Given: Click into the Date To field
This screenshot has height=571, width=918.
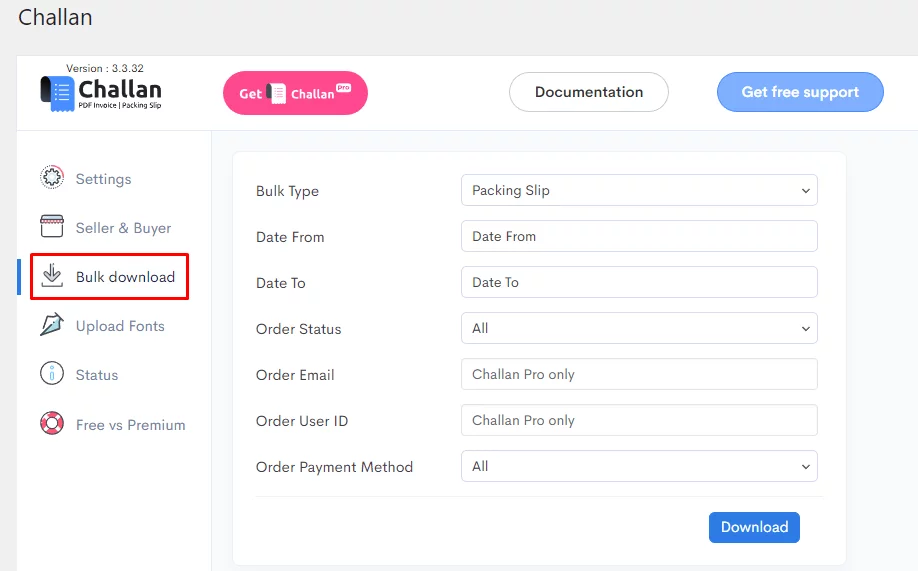Looking at the screenshot, I should [x=639, y=282].
